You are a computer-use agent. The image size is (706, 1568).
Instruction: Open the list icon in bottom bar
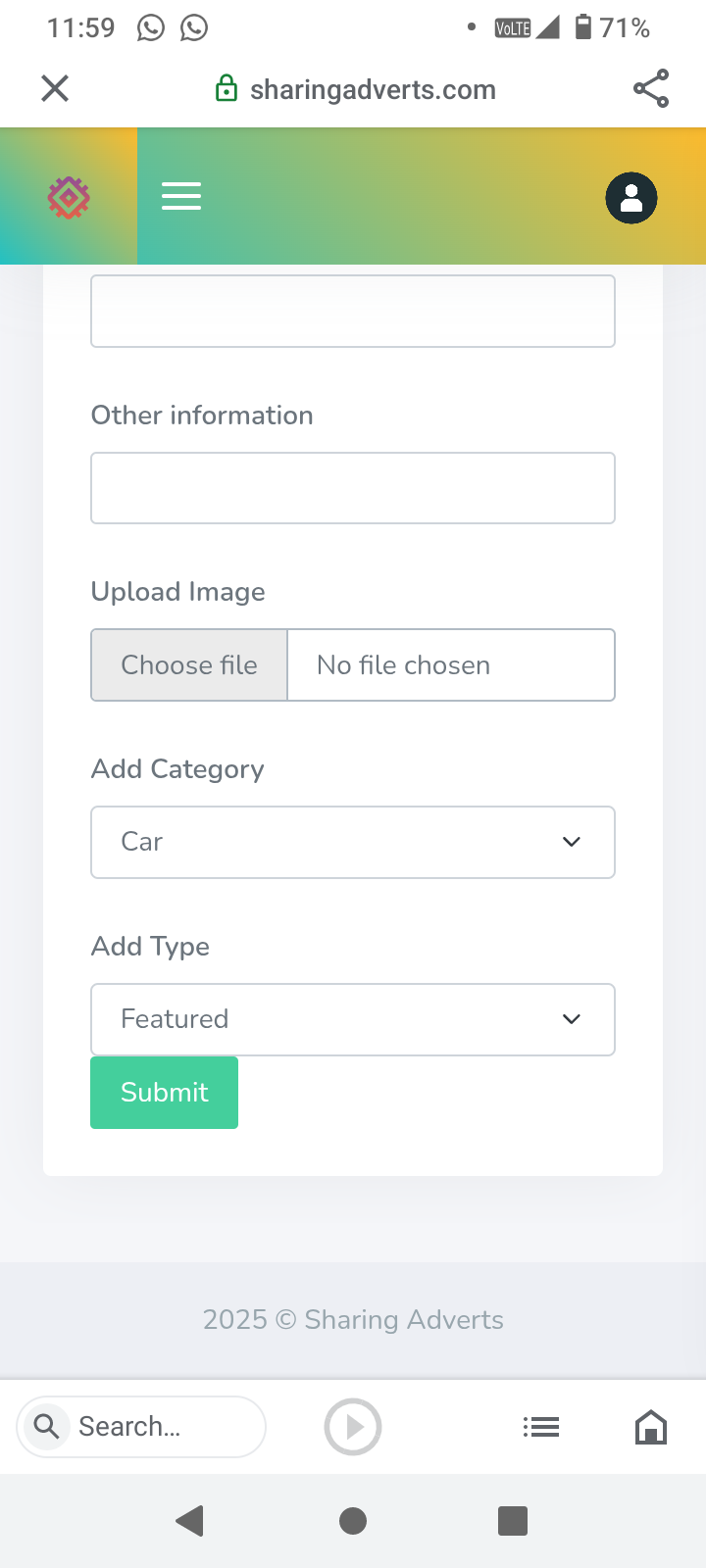541,1427
